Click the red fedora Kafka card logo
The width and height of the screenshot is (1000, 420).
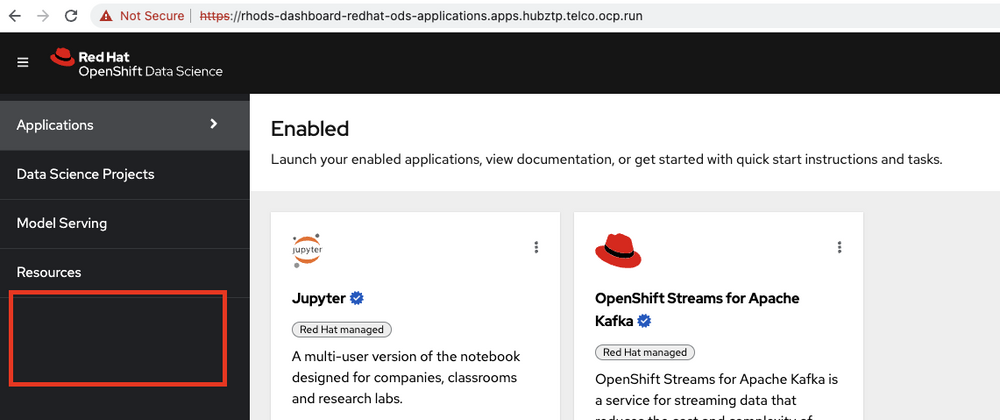pyautogui.click(x=617, y=250)
